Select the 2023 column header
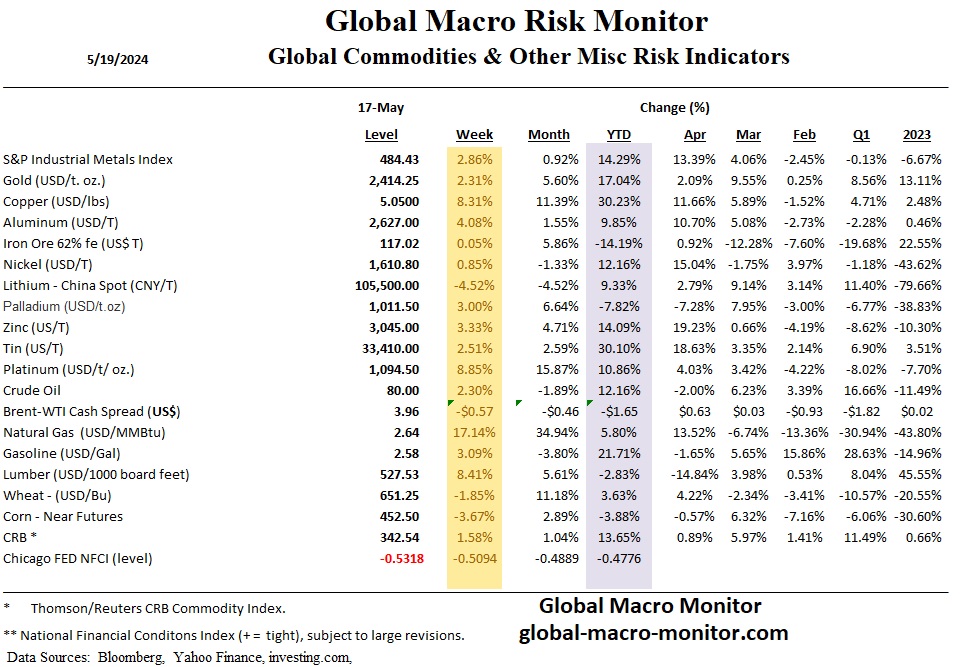 (916, 135)
